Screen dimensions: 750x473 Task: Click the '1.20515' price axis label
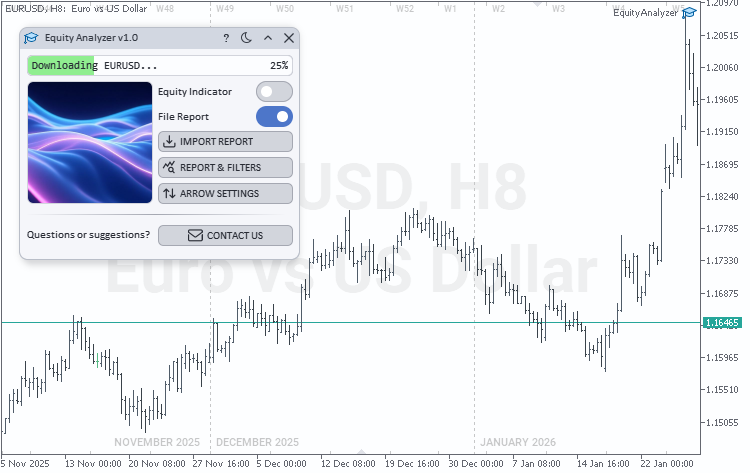722,35
